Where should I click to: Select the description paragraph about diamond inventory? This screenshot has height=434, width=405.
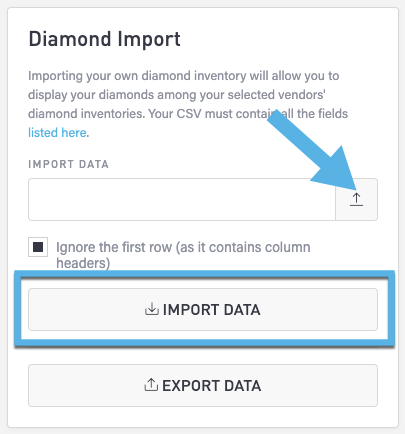pyautogui.click(x=188, y=104)
